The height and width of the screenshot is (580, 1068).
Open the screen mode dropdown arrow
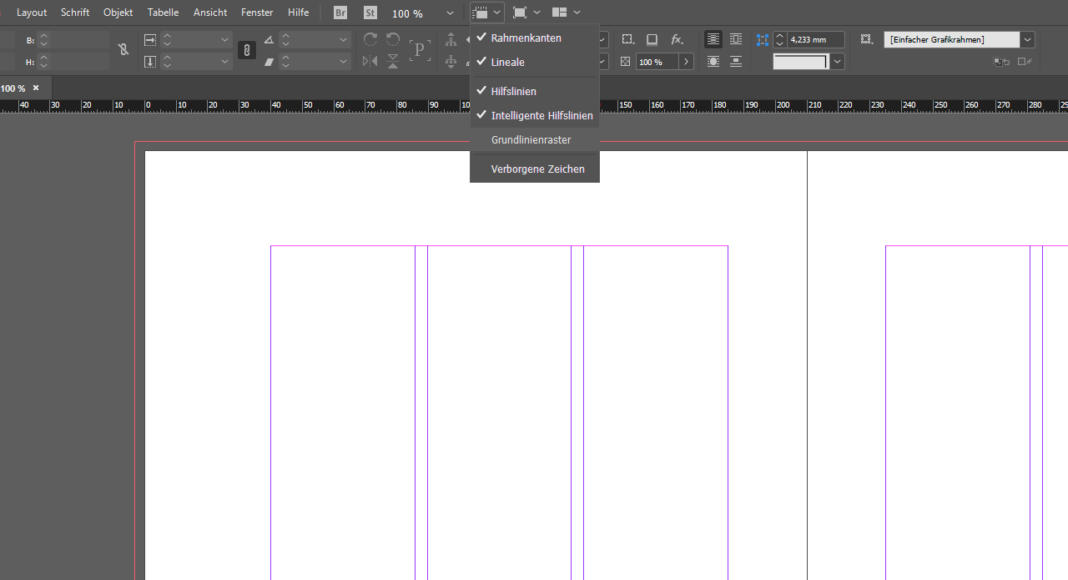click(x=536, y=13)
